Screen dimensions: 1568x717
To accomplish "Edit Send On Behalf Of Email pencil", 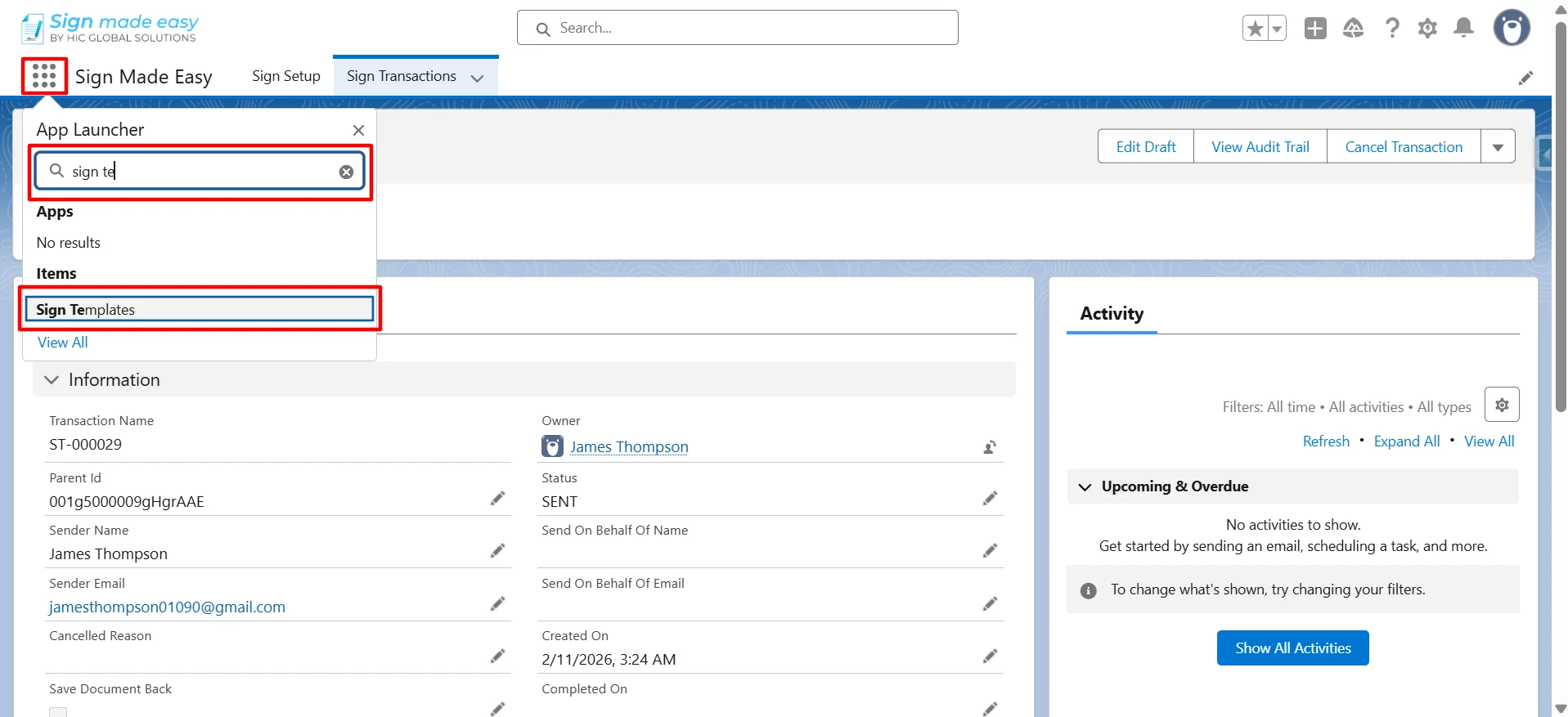I will click(990, 604).
